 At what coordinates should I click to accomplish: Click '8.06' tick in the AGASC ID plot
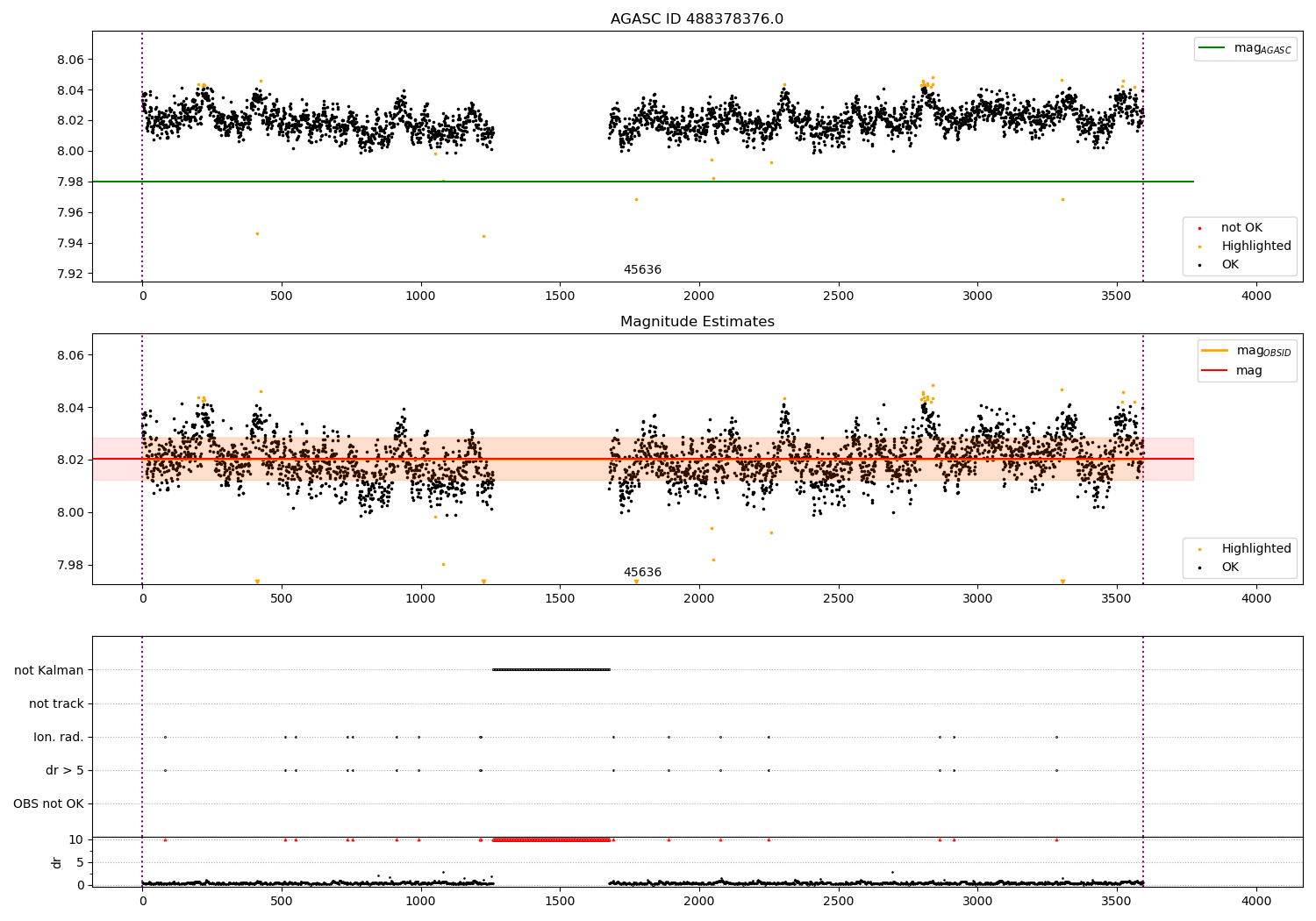coord(70,60)
